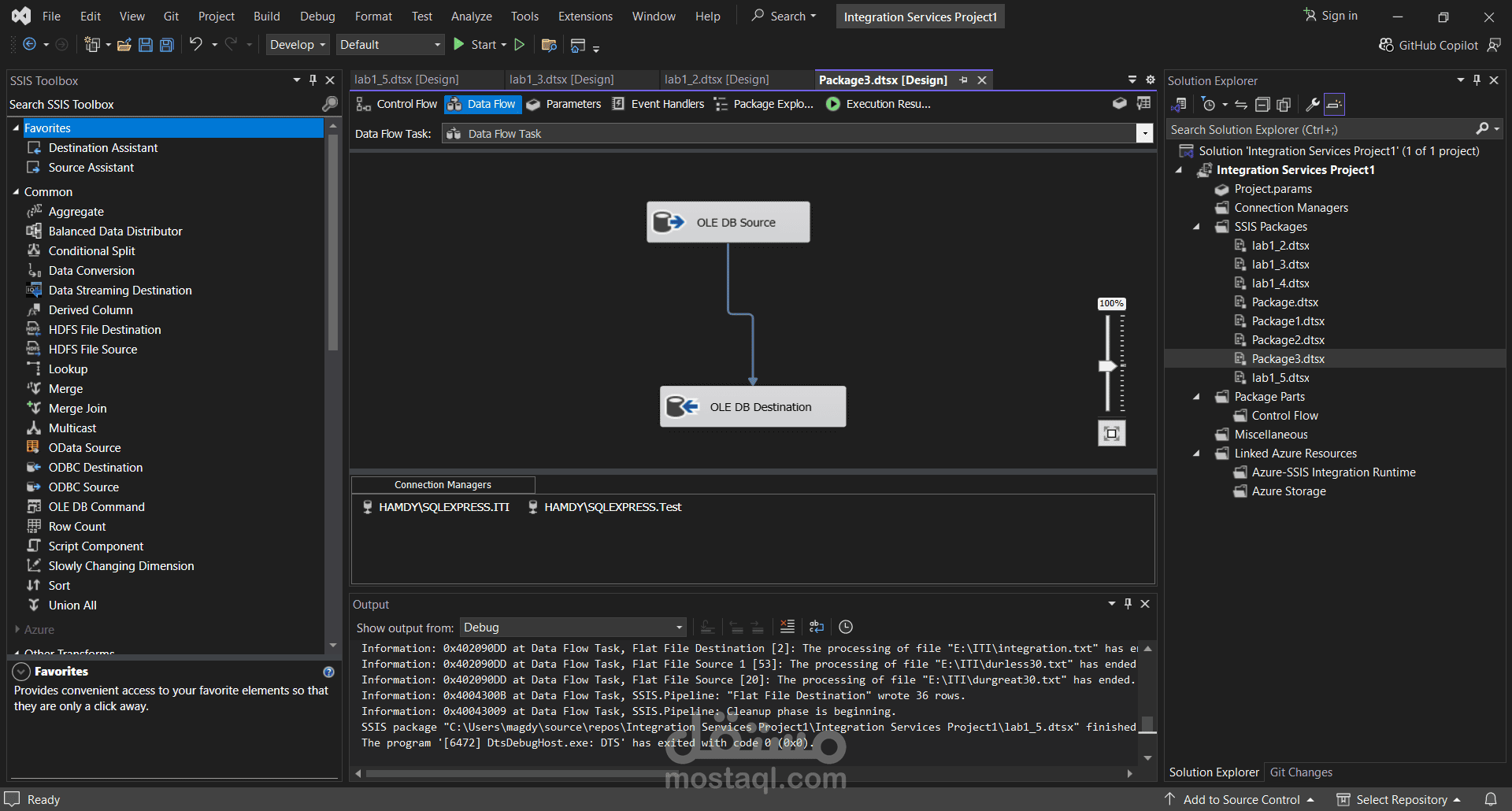Undo the last action in the toolbar
The height and width of the screenshot is (811, 1512).
196,44
